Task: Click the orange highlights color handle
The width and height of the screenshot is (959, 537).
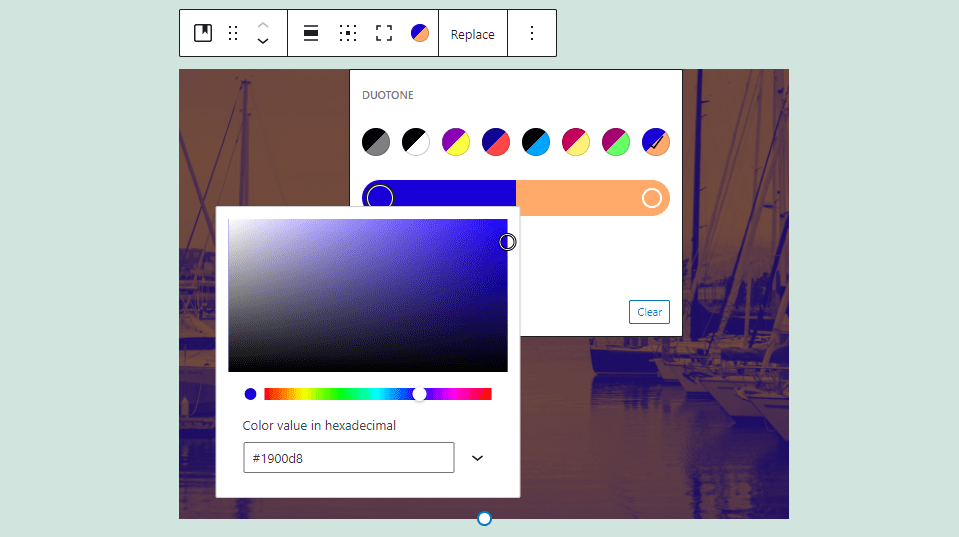Action: (x=652, y=198)
